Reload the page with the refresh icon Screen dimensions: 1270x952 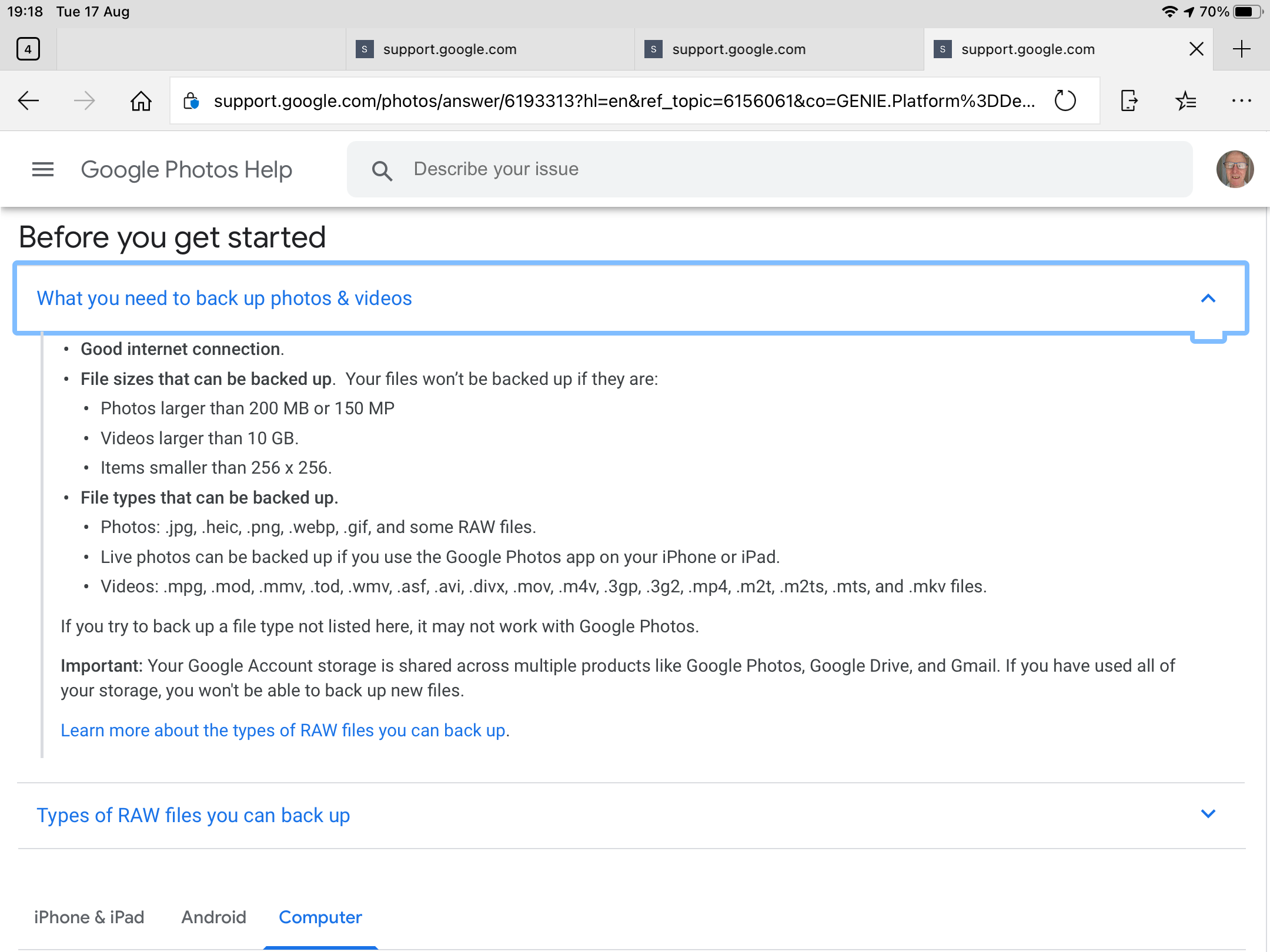coord(1065,101)
